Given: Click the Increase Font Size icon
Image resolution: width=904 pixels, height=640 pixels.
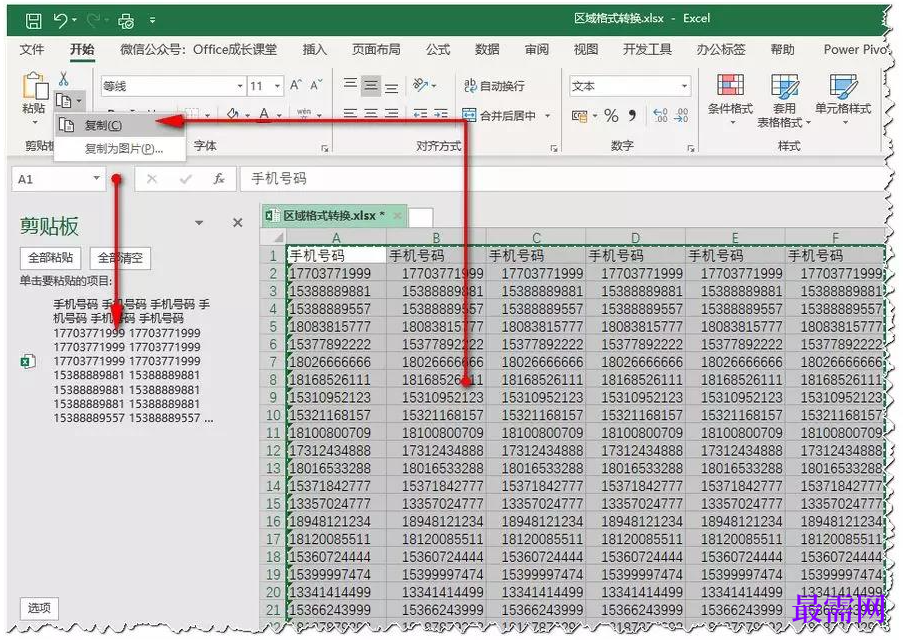Looking at the screenshot, I should click(295, 85).
